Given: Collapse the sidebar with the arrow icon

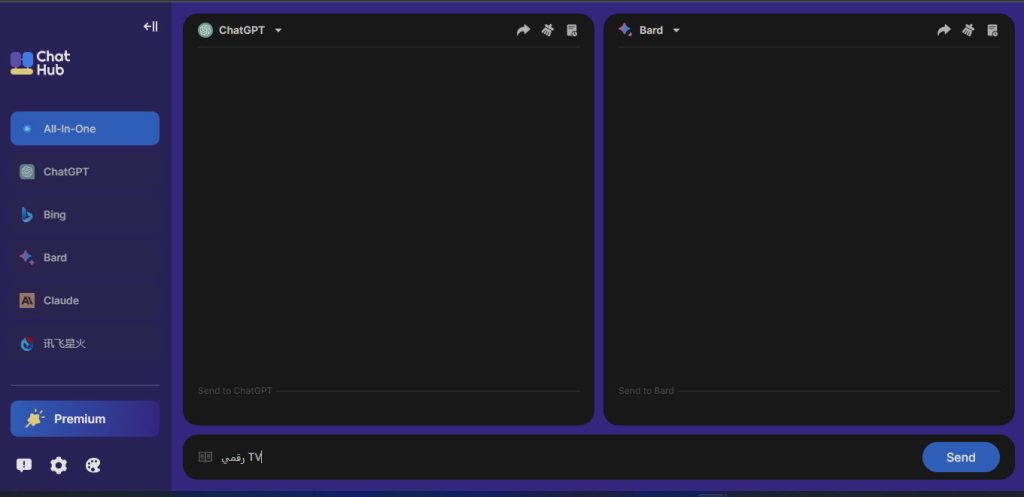Looking at the screenshot, I should pos(150,26).
